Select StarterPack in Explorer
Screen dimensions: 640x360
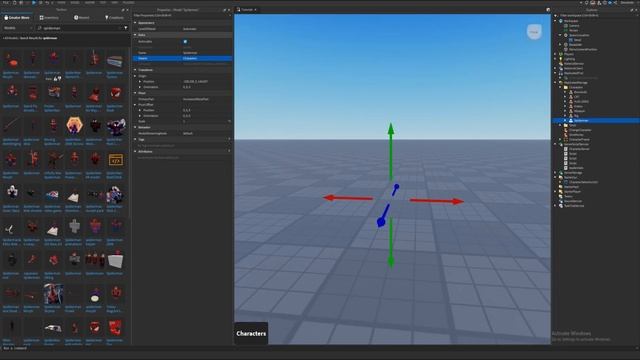pyautogui.click(x=571, y=187)
